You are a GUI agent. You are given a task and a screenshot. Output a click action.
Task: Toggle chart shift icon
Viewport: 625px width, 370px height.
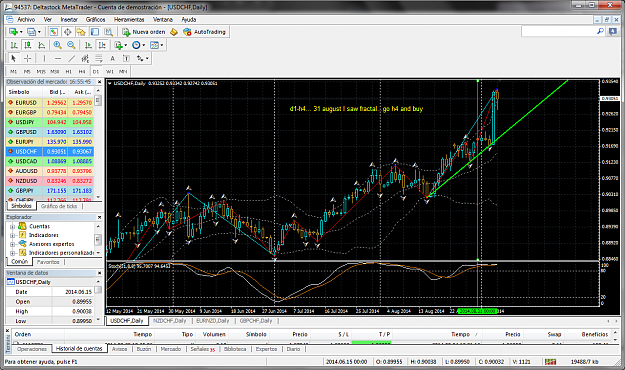point(102,45)
